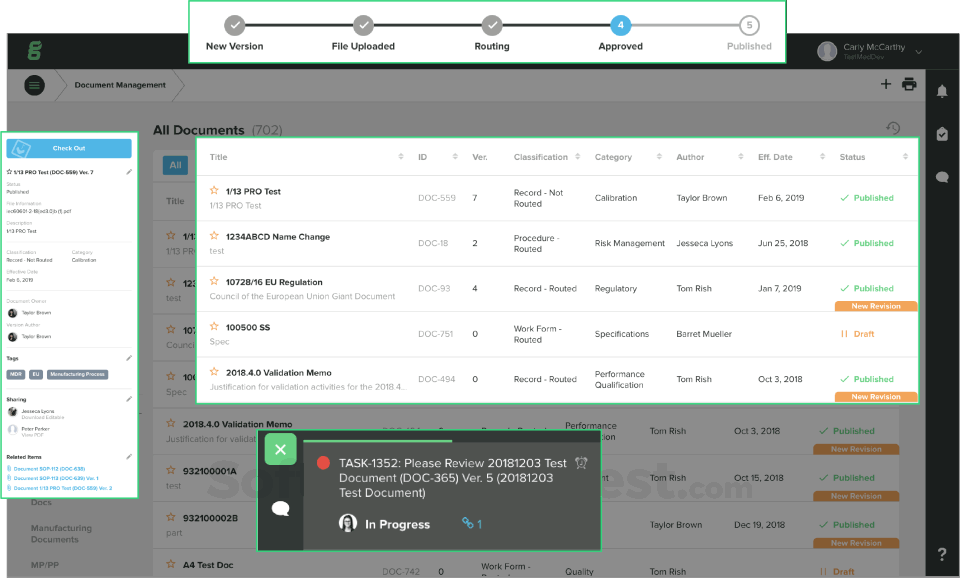
Task: Open notifications bell in right sidebar
Action: [x=942, y=91]
